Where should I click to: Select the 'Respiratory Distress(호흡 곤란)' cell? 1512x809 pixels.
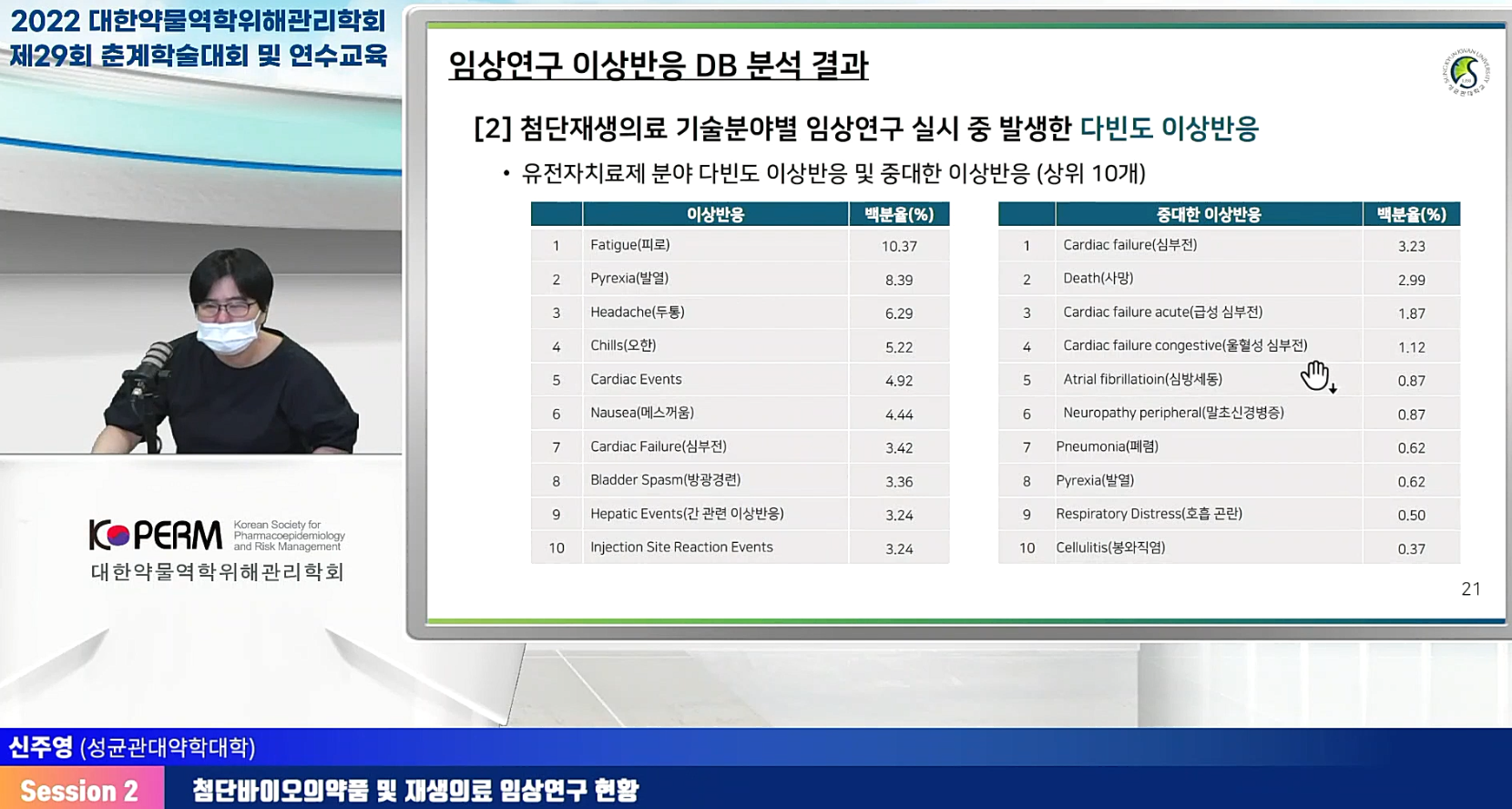point(1209,515)
